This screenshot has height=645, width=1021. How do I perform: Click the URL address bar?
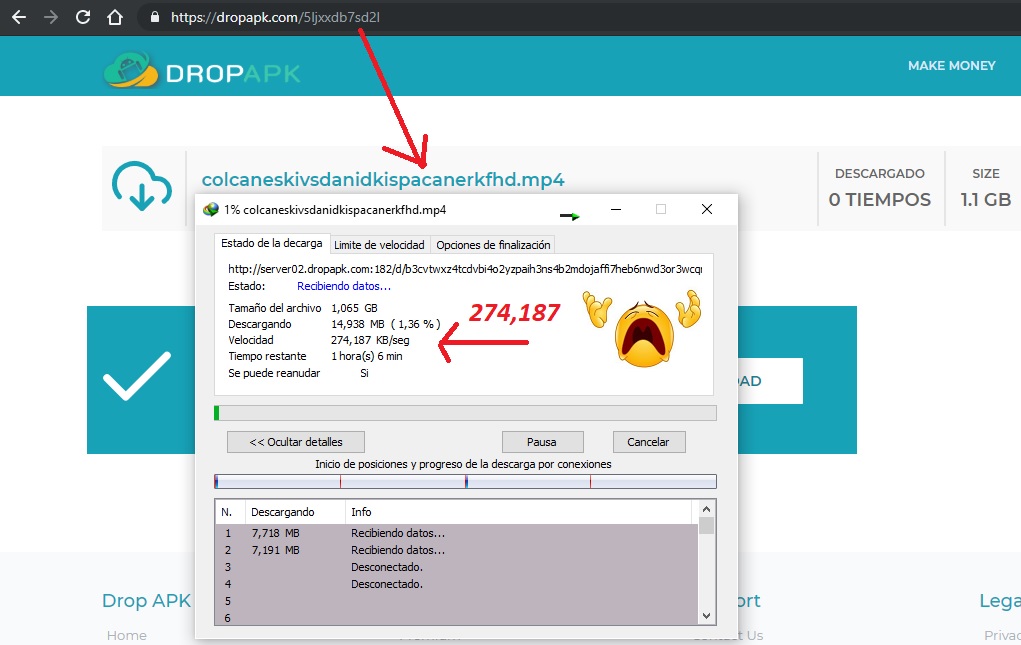pos(573,18)
